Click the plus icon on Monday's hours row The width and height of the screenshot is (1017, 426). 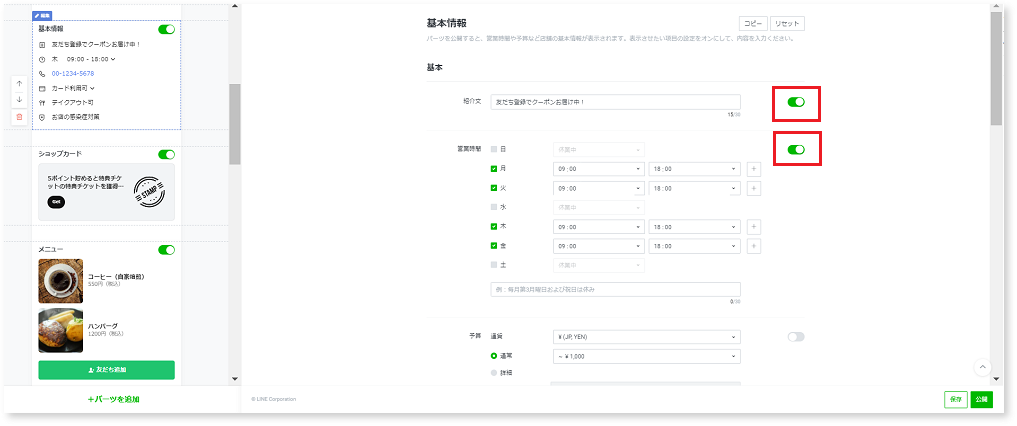pos(754,169)
